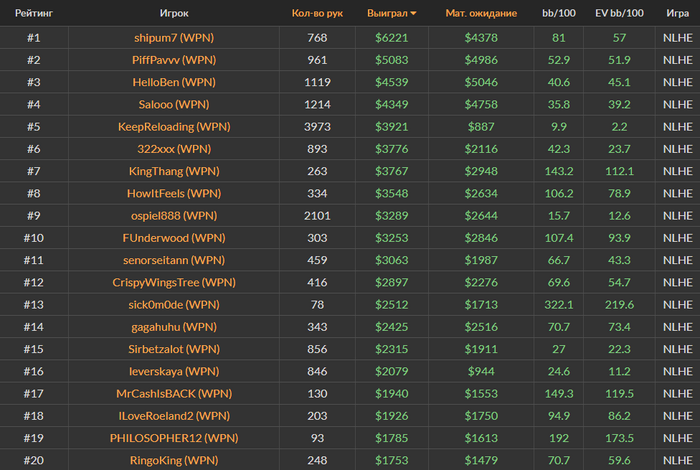700x470 pixels.
Task: Select the $4378 expected value cell
Action: [481, 37]
